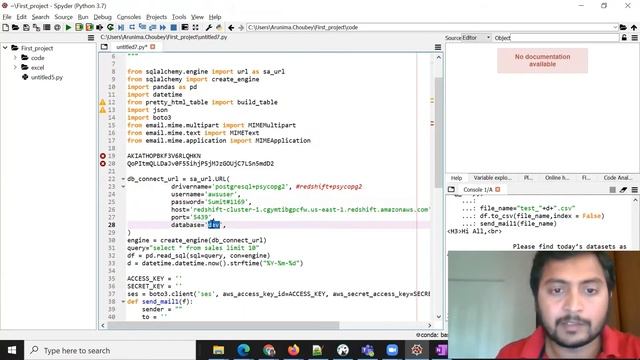The width and height of the screenshot is (640, 360).
Task: Interrupt the kernel with the stop square
Action: pyautogui.click(x=612, y=189)
